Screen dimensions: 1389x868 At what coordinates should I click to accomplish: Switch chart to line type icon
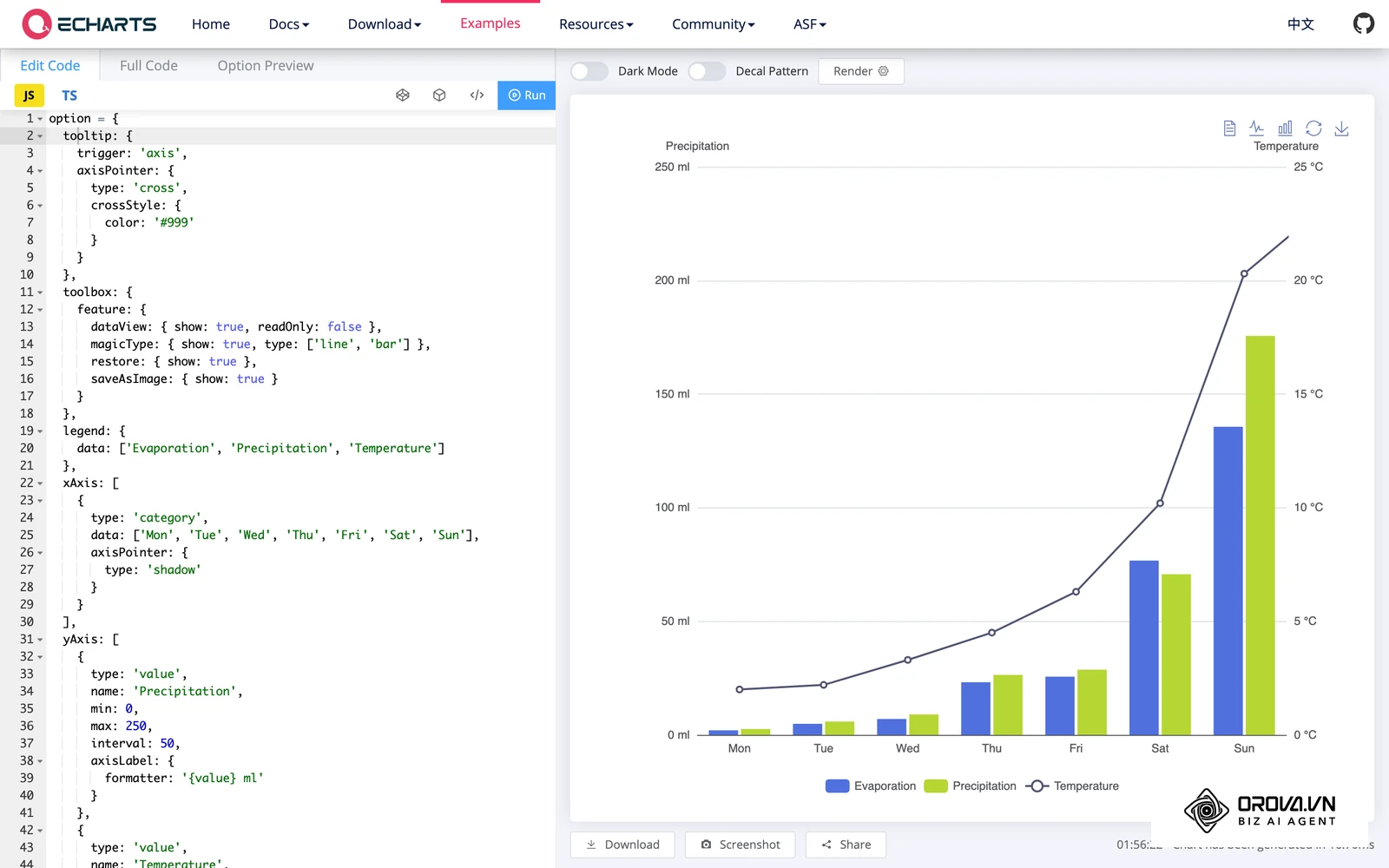click(x=1257, y=128)
